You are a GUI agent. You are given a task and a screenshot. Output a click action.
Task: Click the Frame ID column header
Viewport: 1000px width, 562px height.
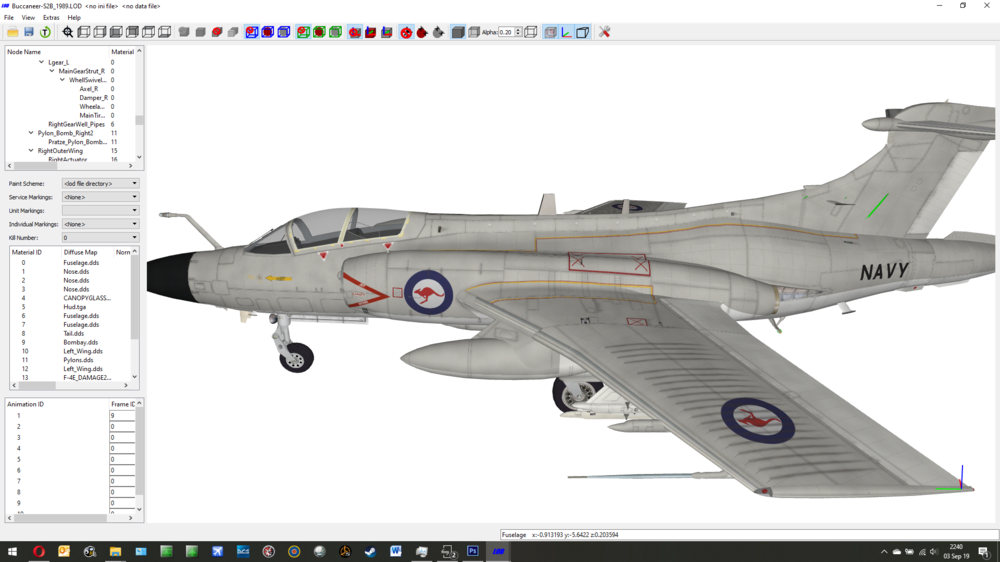coord(122,404)
